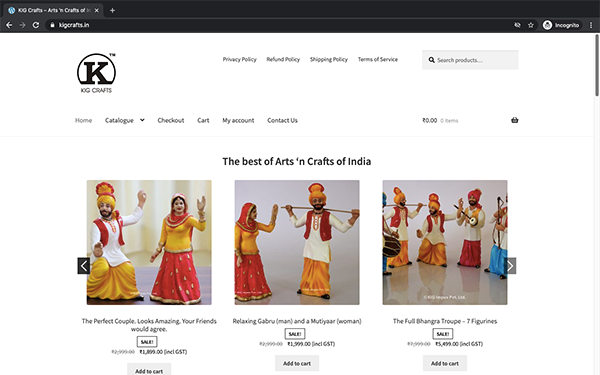Screen dimensions: 600x375
Task: Open the Terms of Service link
Action: 378,59
